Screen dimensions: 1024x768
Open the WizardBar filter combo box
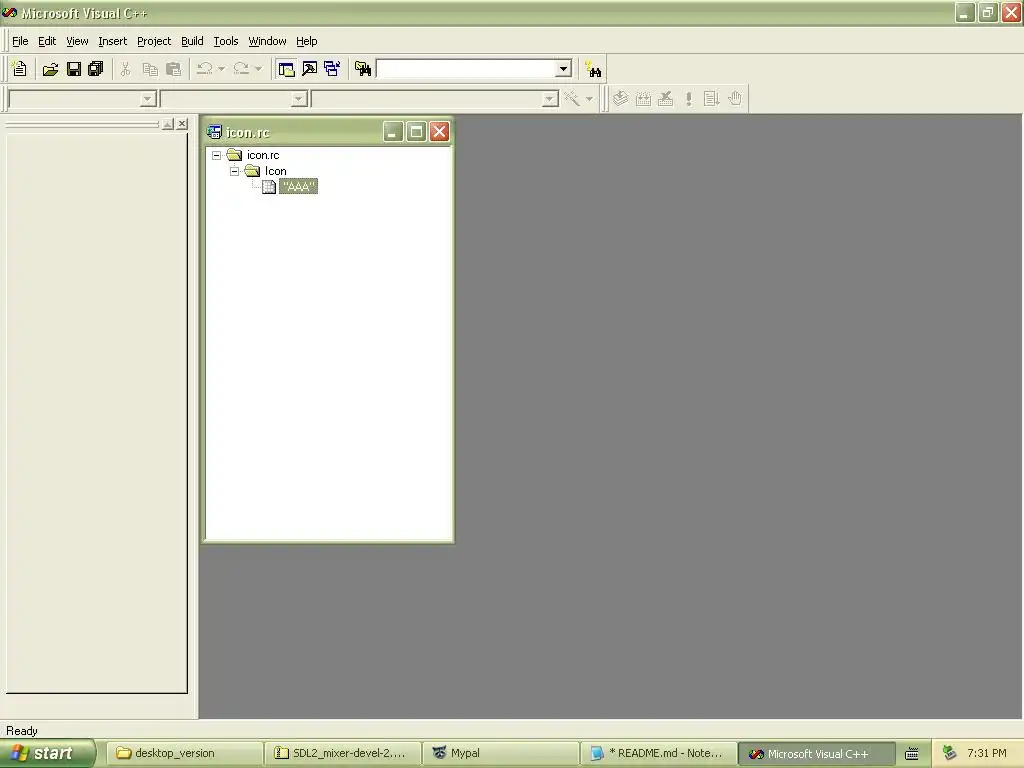click(x=234, y=99)
